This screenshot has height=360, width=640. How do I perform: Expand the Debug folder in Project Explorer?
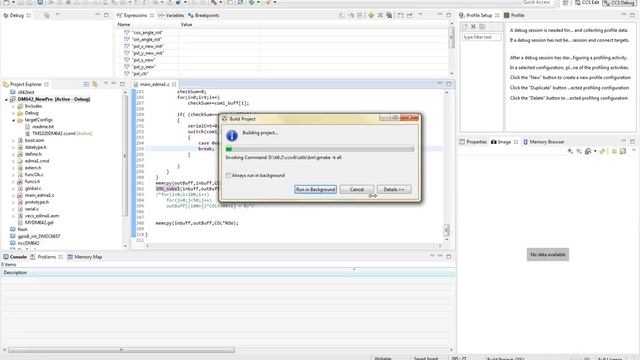point(13,113)
